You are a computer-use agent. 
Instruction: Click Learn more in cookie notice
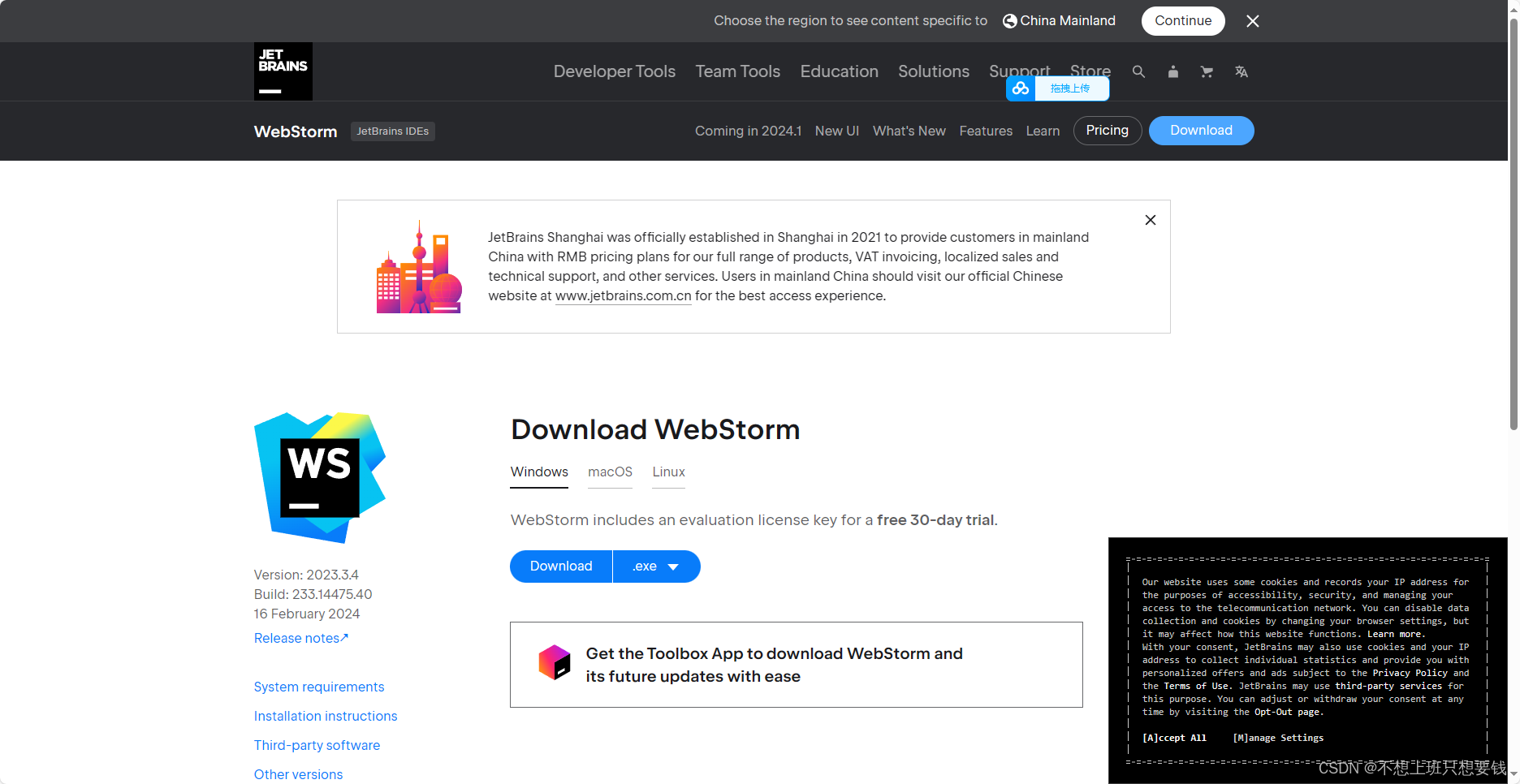(1394, 634)
